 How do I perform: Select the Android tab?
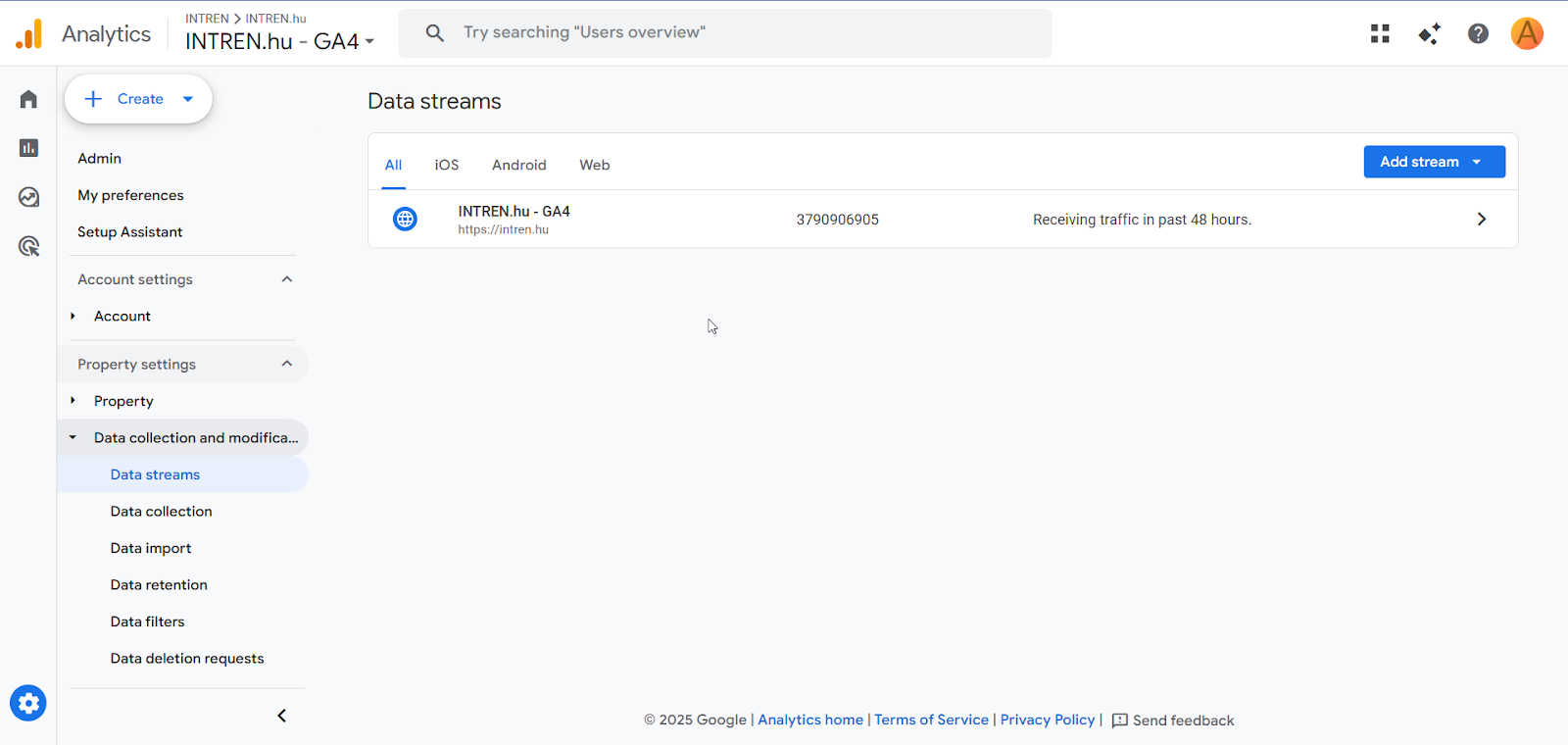tap(519, 165)
